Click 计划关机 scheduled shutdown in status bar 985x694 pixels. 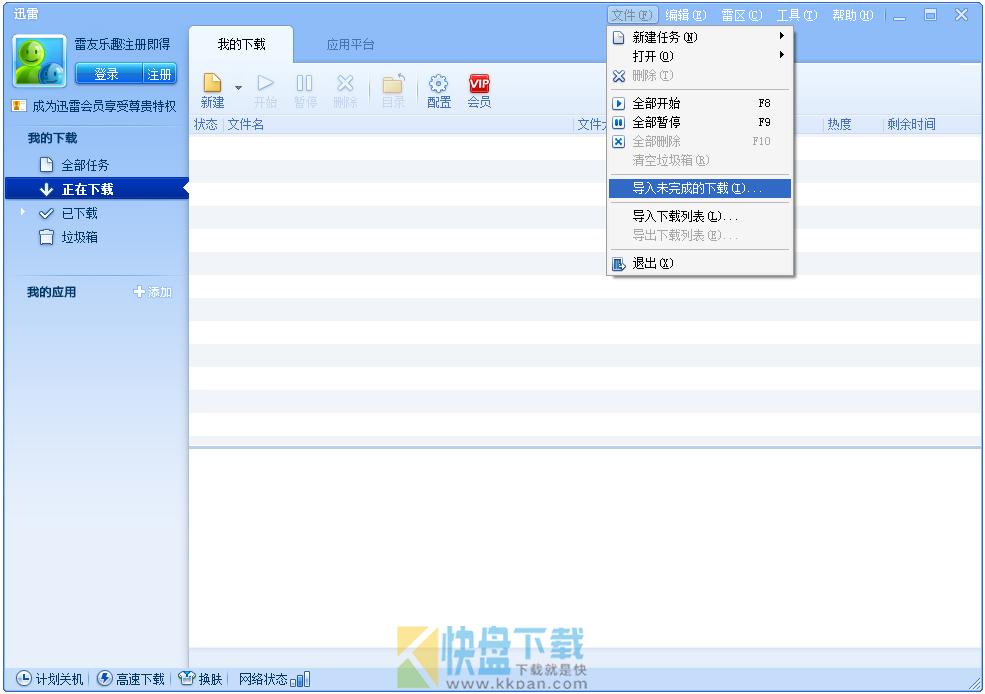[x=50, y=679]
